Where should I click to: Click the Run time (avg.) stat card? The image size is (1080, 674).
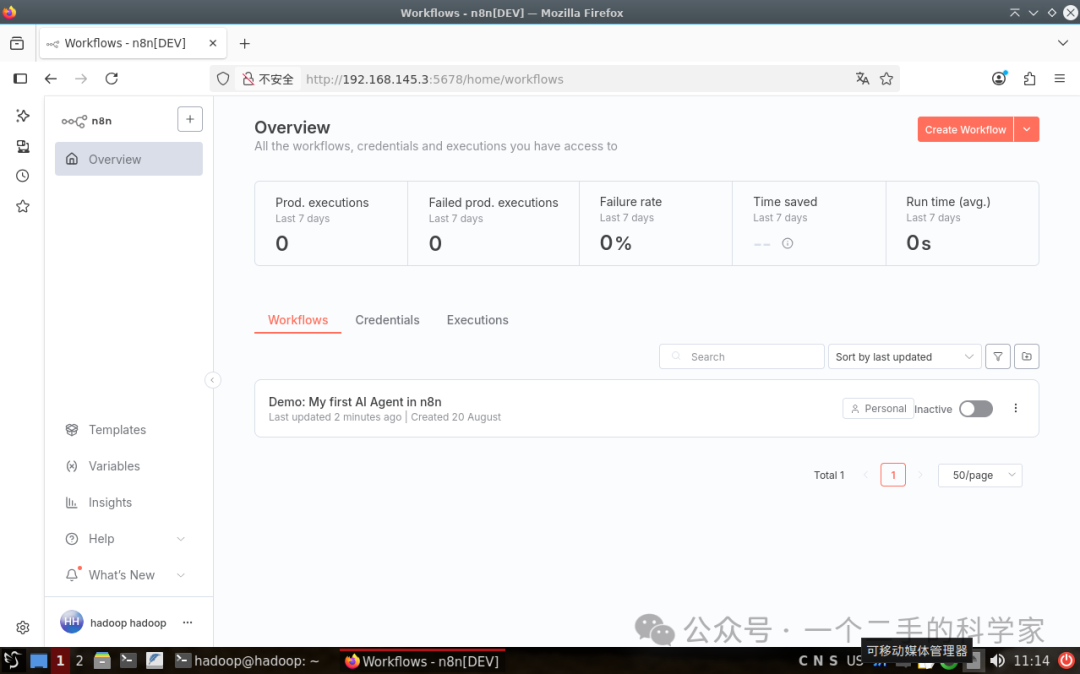(x=962, y=224)
